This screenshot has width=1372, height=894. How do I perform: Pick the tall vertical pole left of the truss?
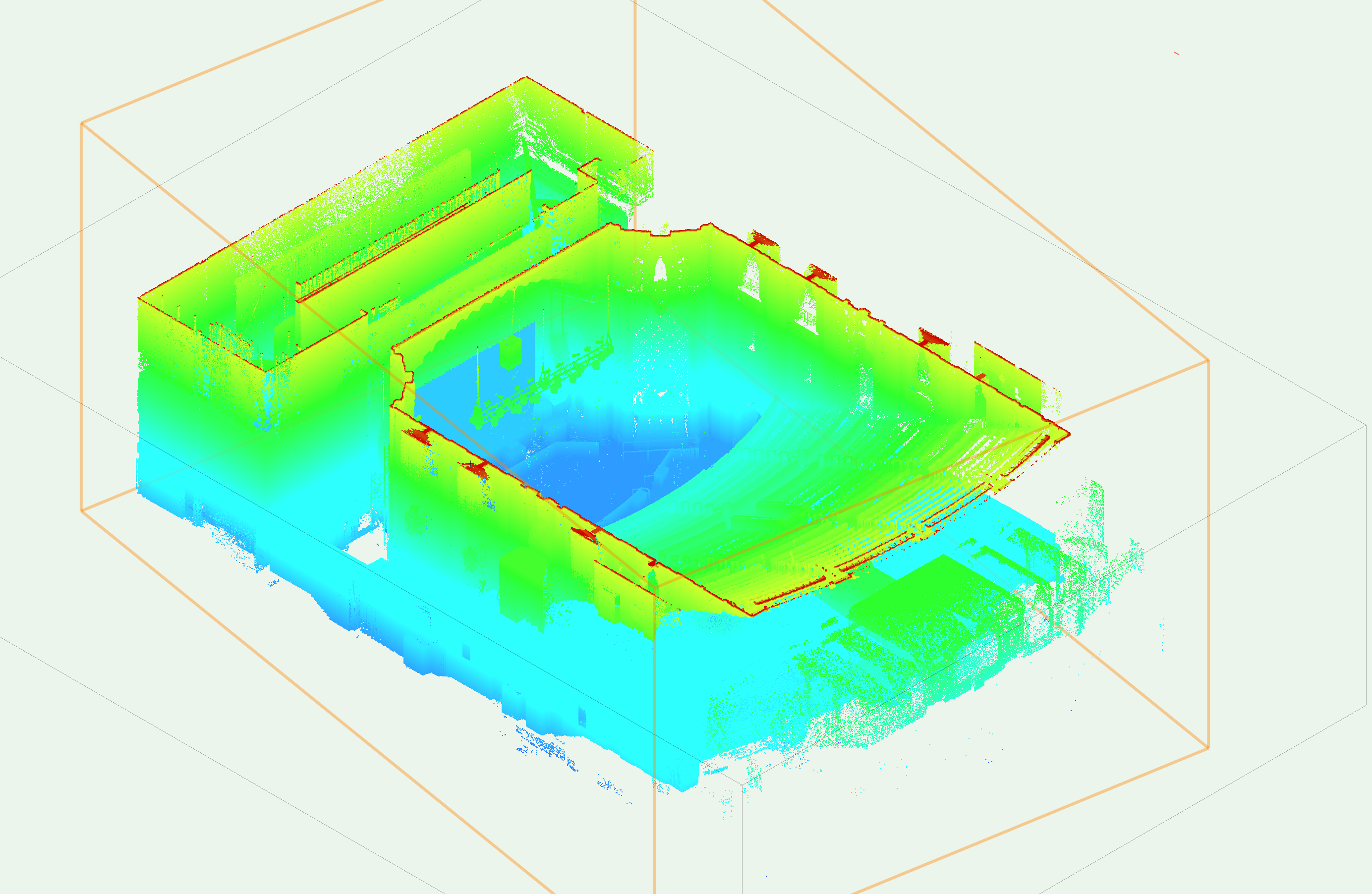478,375
